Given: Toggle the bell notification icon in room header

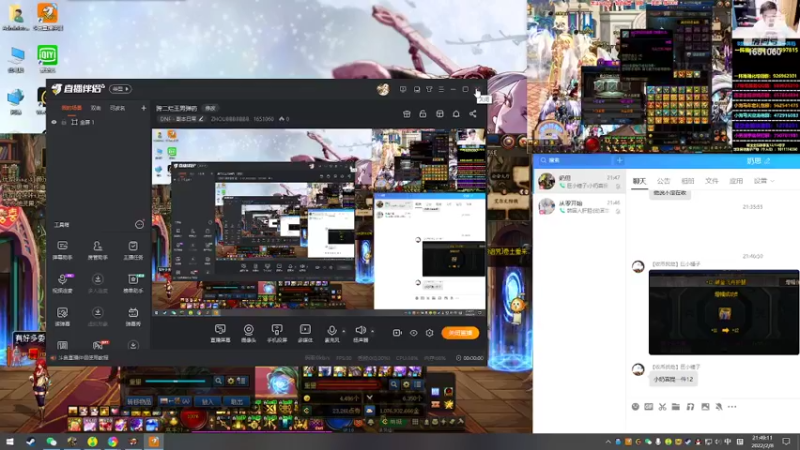Looking at the screenshot, I should pyautogui.click(x=456, y=114).
